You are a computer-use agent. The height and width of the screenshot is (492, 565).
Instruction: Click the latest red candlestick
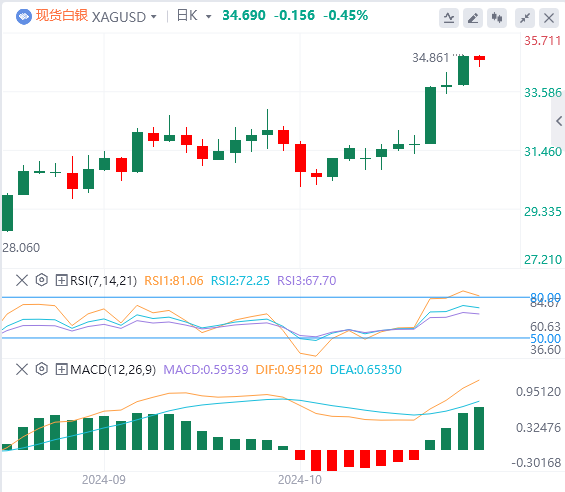coord(479,58)
